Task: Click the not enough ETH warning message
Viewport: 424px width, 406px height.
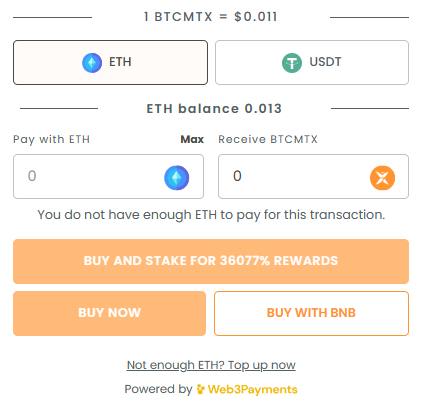Action: pos(211,215)
